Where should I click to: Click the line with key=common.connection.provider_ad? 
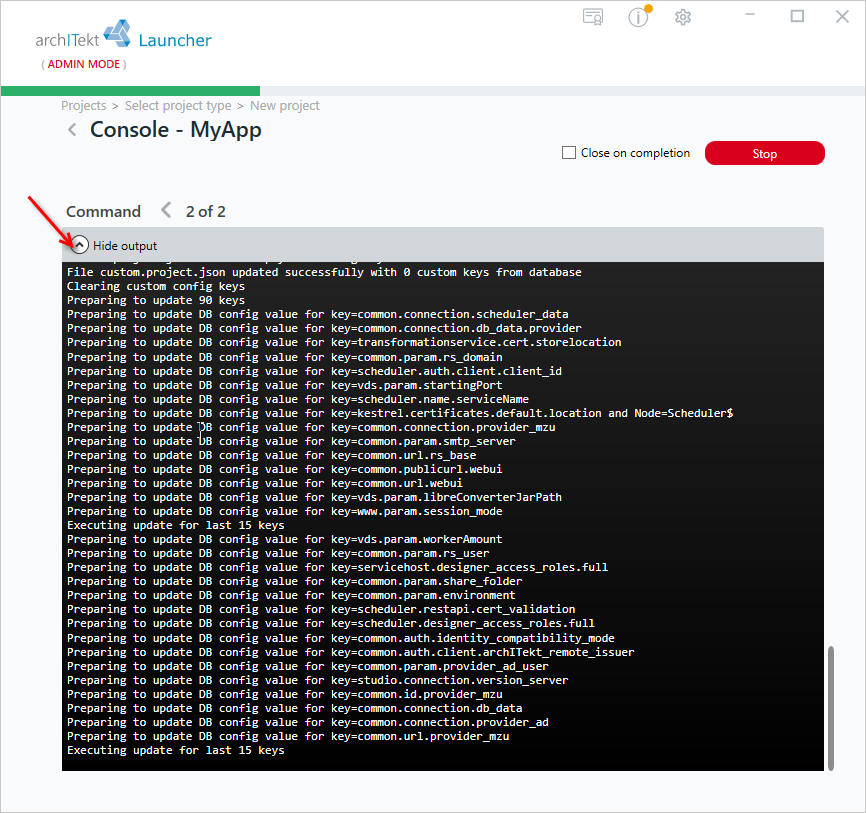coord(308,722)
